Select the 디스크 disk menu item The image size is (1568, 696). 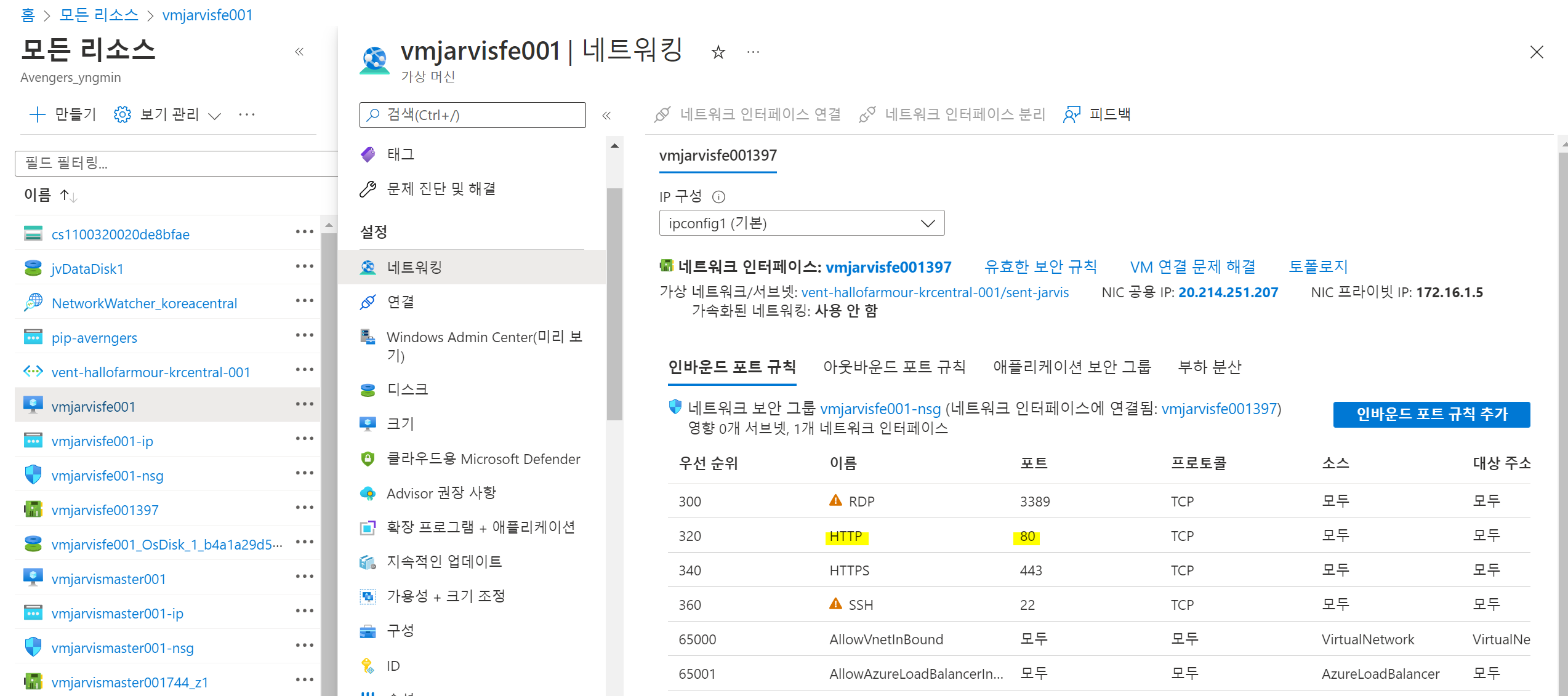(407, 390)
